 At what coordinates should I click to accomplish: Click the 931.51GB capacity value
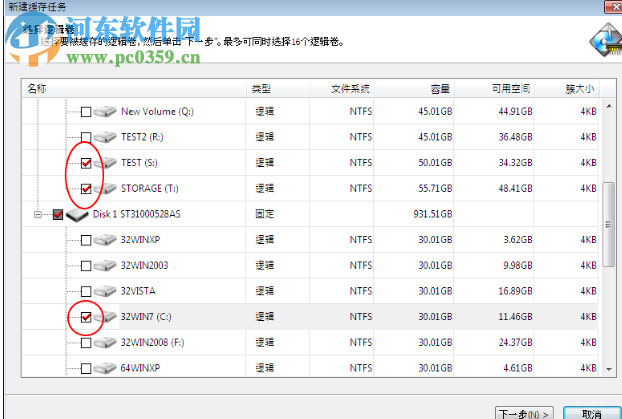point(433,214)
